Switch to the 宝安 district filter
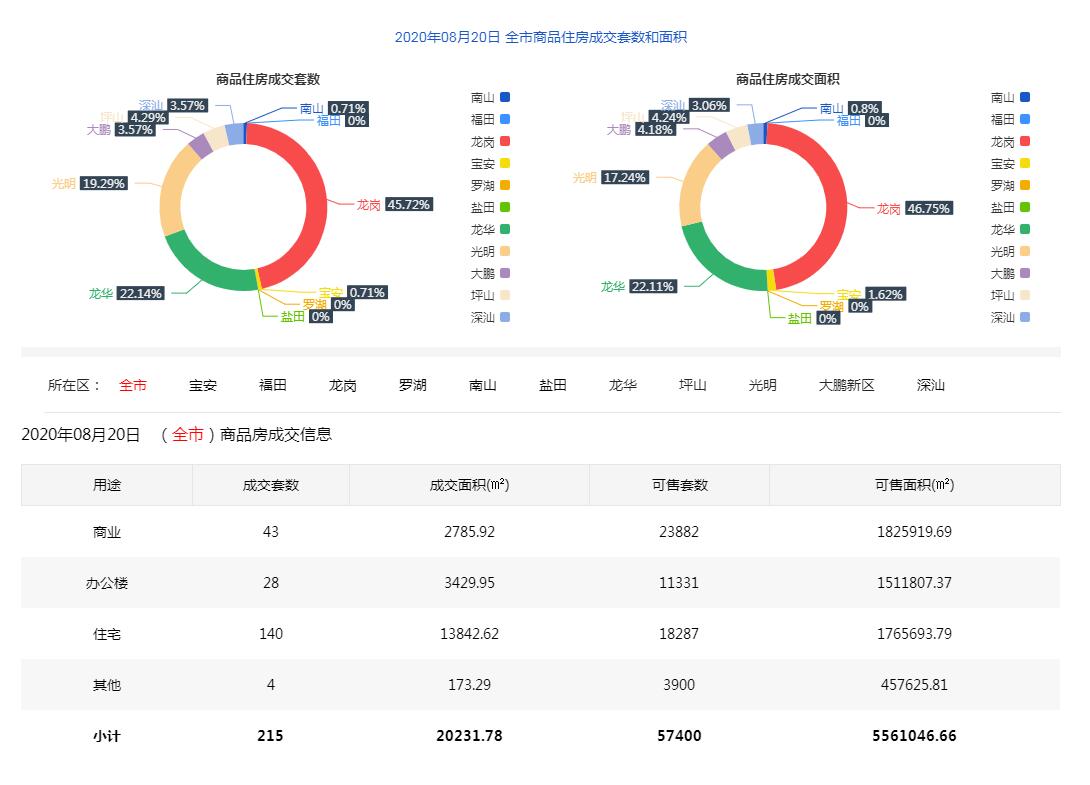Screen dimensions: 1090x785 pos(203,385)
